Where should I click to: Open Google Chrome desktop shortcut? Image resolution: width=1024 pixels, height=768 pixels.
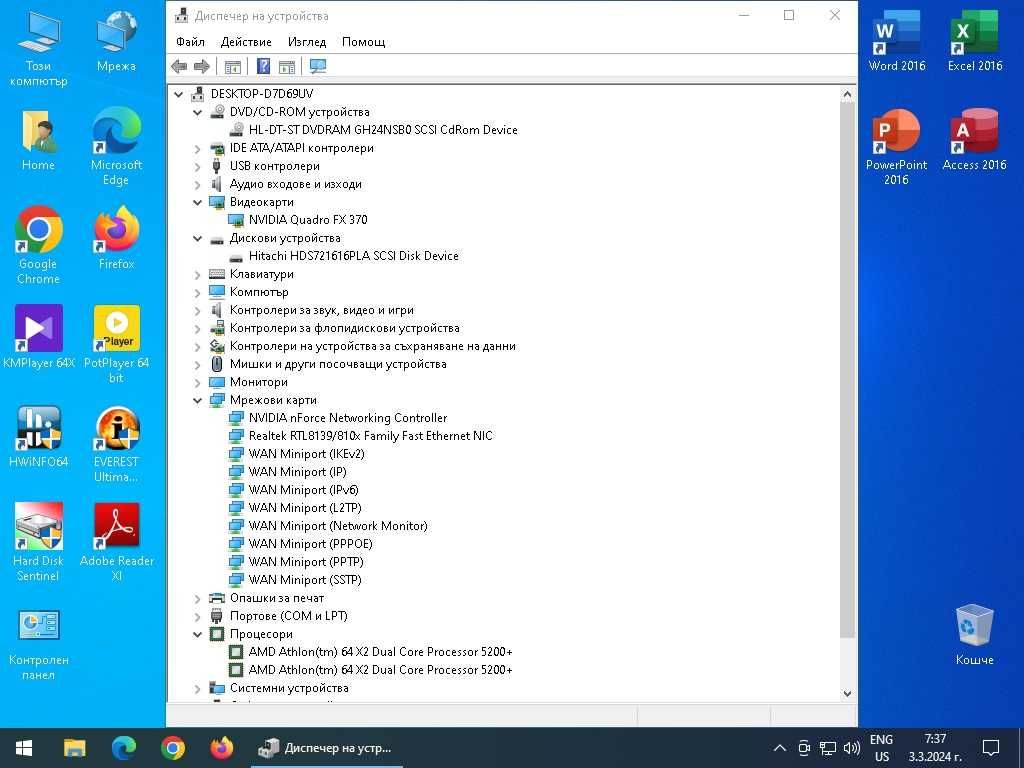pyautogui.click(x=39, y=246)
